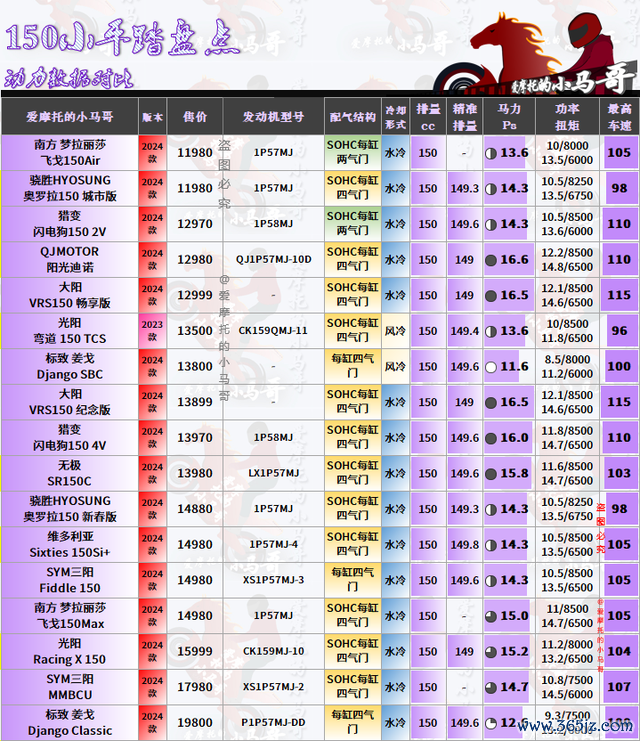Click the 2023款 version badge
Image resolution: width=640 pixels, height=741 pixels.
(152, 331)
